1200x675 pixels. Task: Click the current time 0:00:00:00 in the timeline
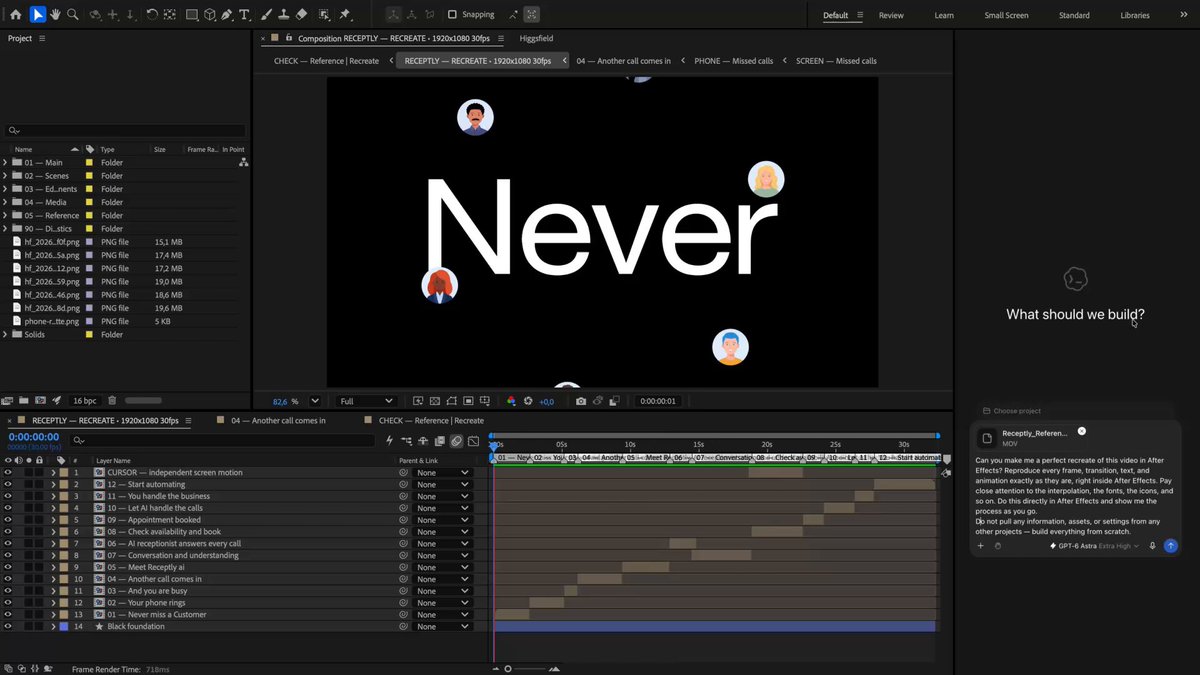[34, 437]
